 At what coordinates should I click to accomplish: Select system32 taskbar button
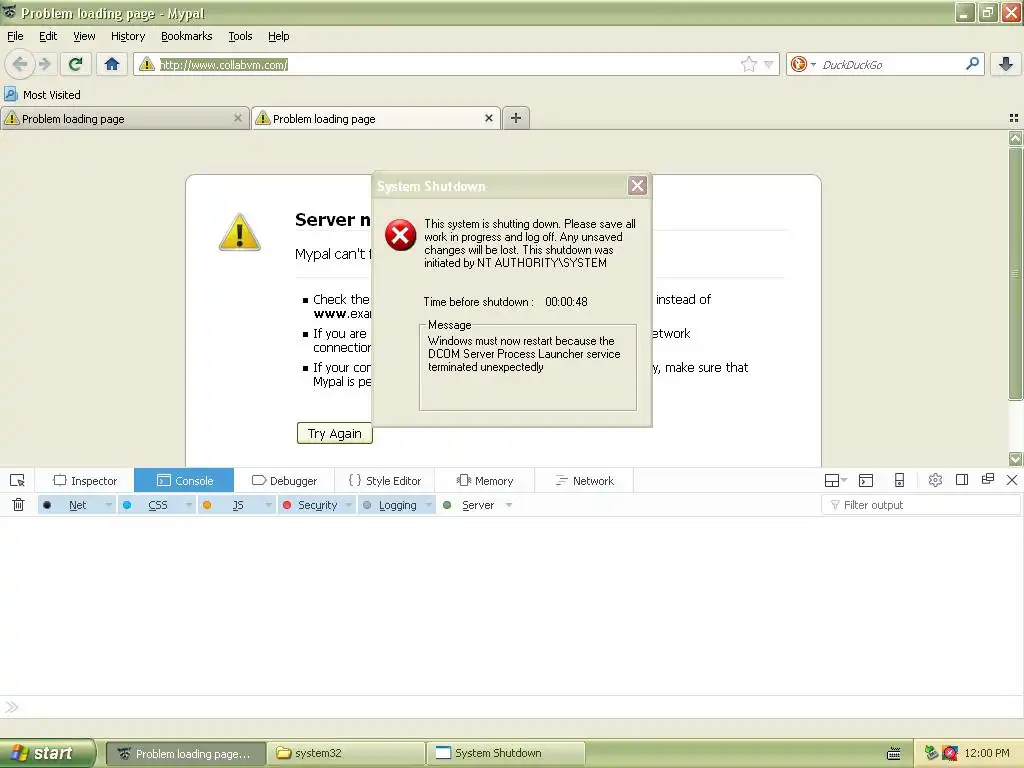click(345, 753)
